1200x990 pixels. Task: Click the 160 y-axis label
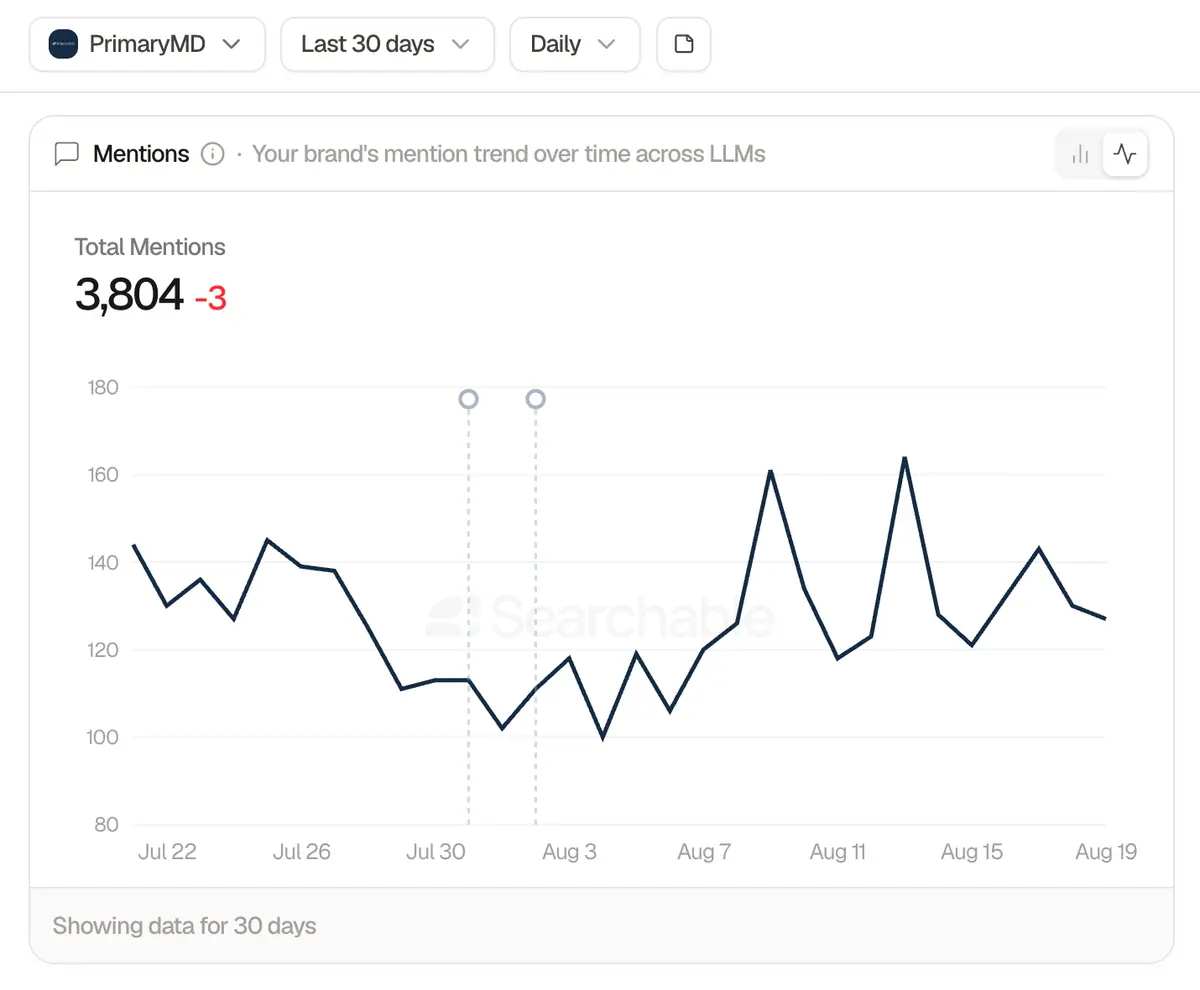pos(103,475)
